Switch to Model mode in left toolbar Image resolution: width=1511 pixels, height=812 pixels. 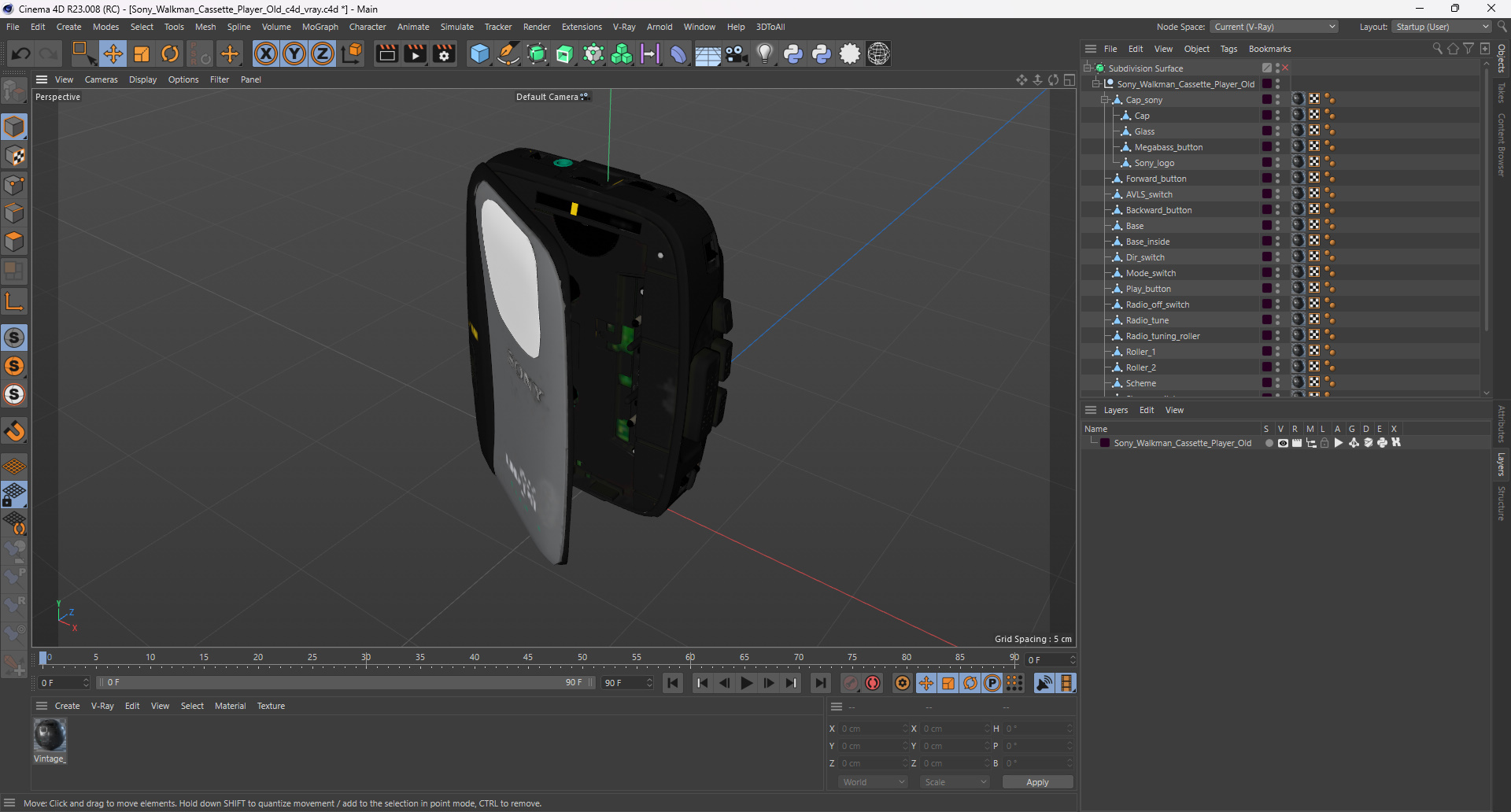pos(14,127)
